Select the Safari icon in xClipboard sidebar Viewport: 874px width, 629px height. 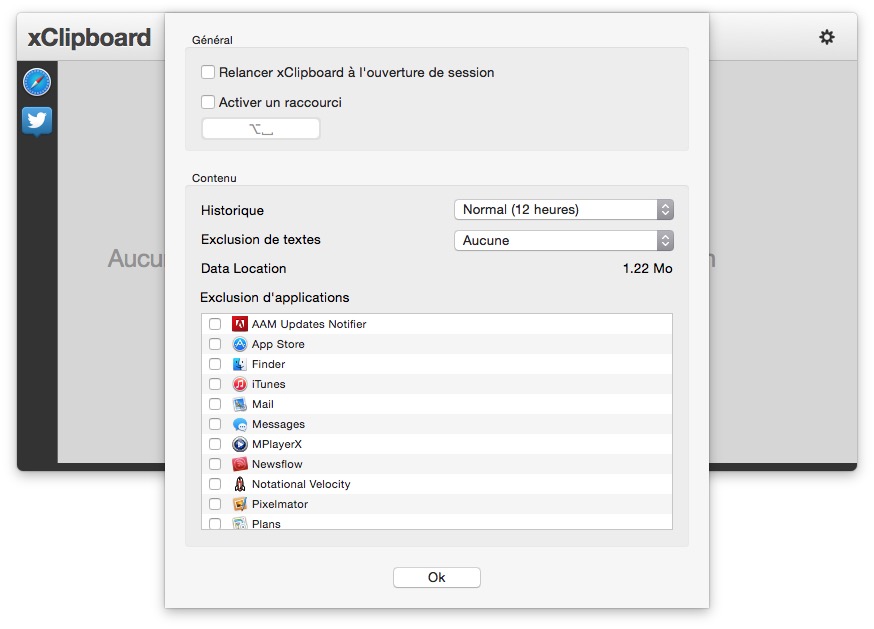(x=37, y=82)
